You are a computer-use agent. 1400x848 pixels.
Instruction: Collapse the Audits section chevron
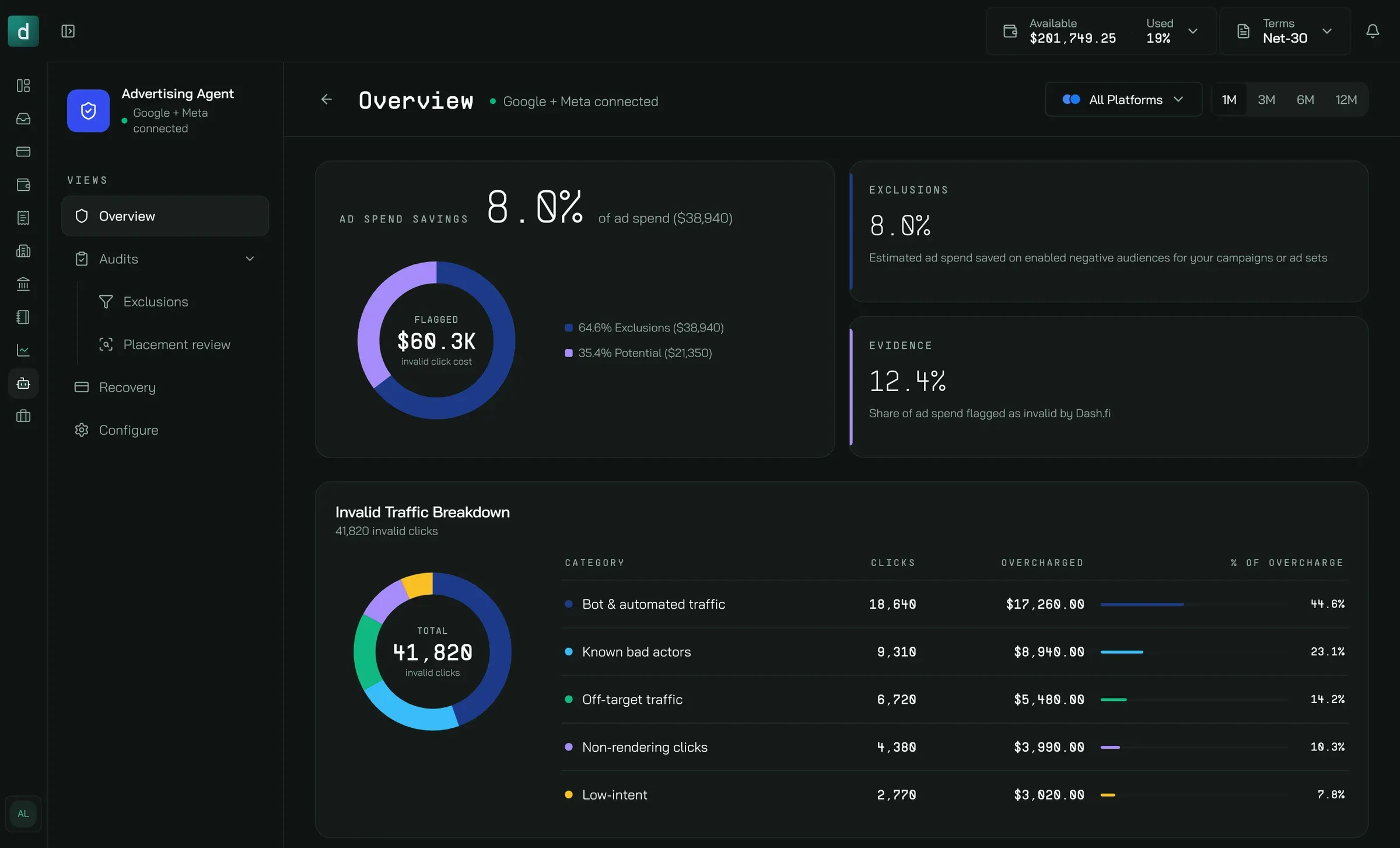point(250,259)
